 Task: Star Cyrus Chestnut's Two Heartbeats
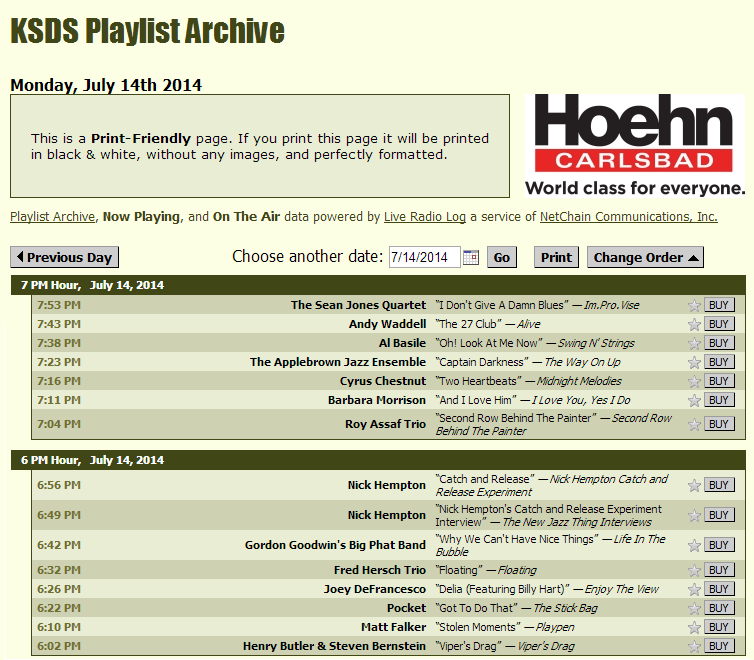694,381
